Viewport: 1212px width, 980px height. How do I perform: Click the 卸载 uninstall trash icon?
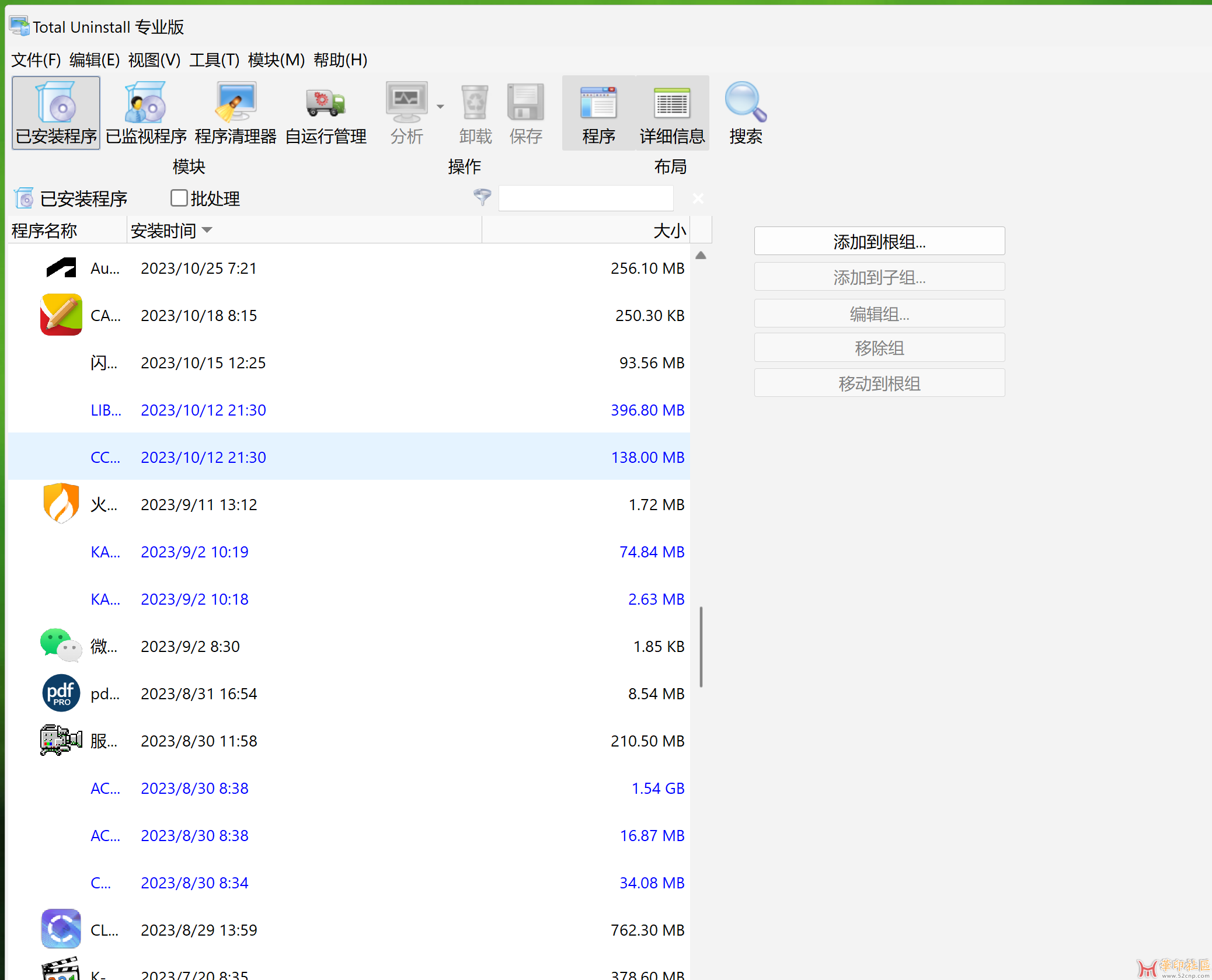(x=475, y=103)
